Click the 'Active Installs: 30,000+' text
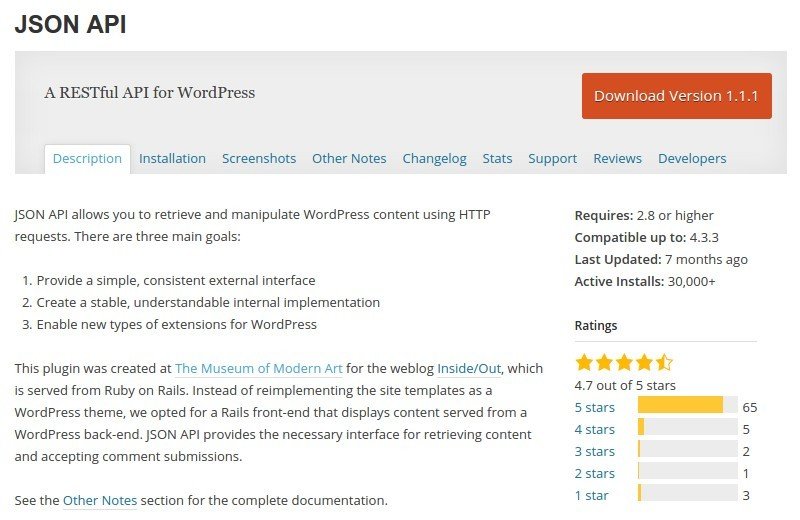 point(645,281)
